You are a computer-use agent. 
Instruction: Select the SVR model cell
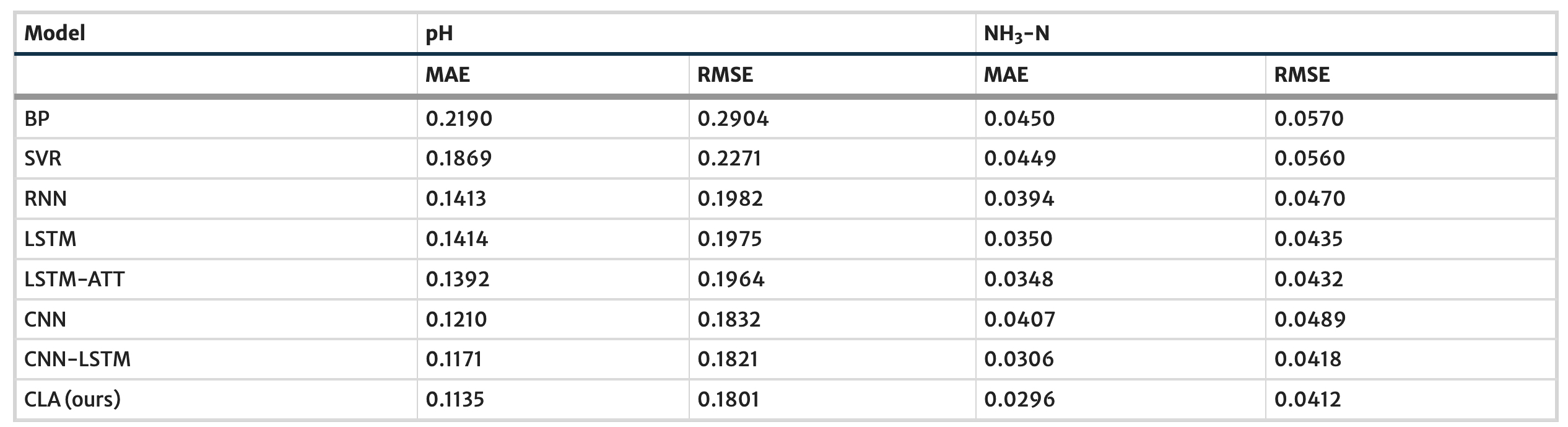tap(43, 159)
